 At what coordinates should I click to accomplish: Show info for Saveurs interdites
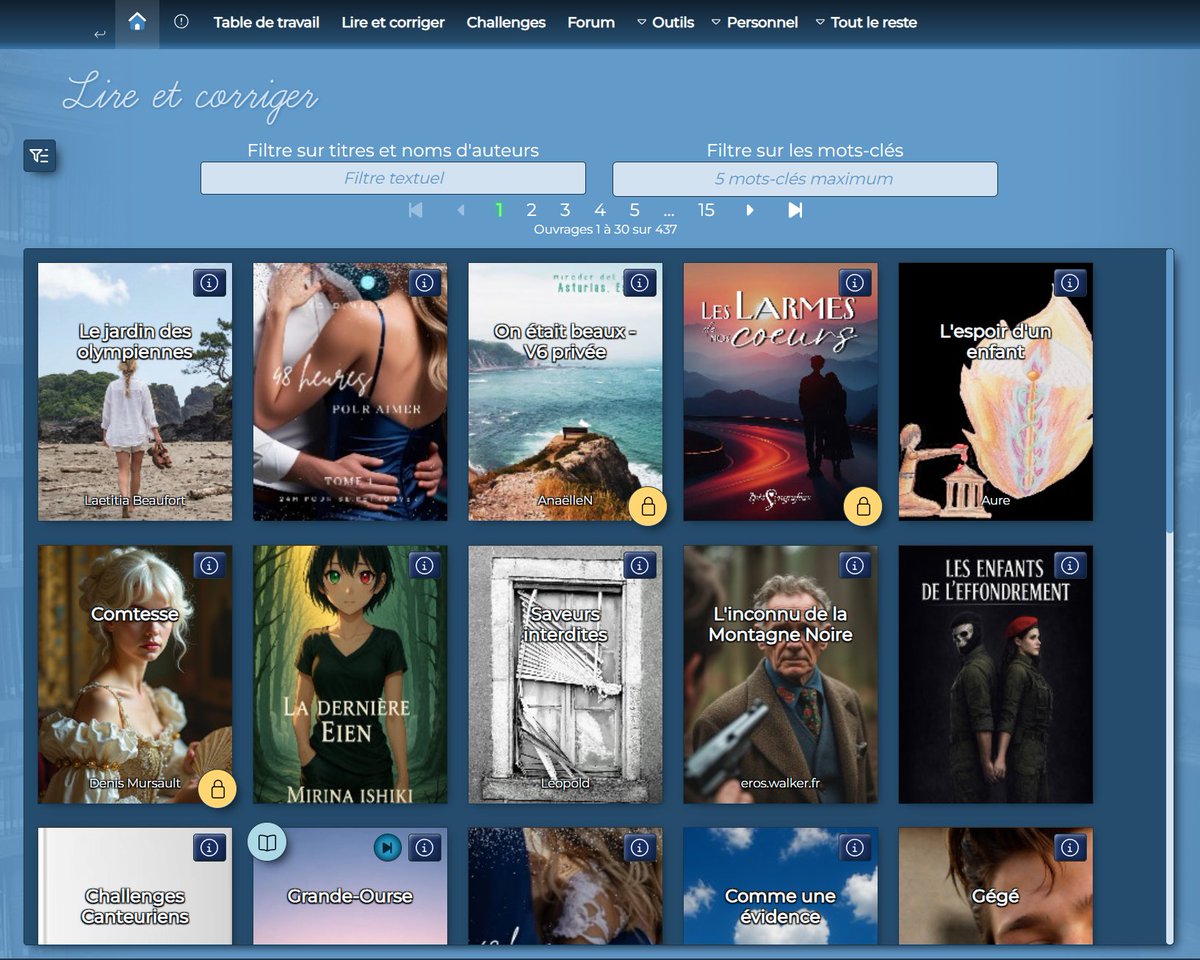(x=640, y=565)
